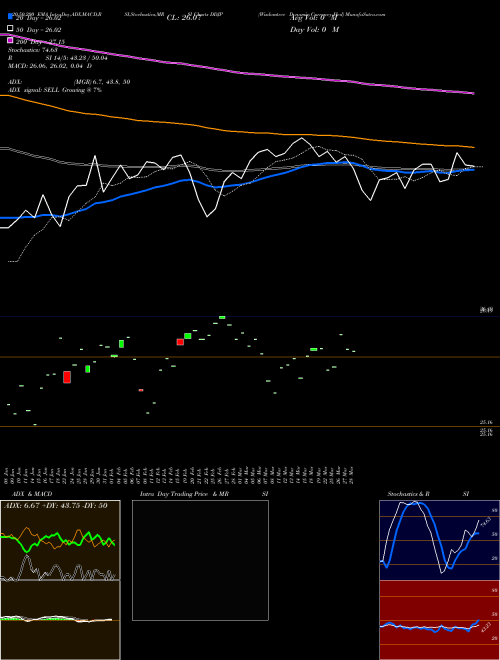Click the blue 20 Day legend swatch
The width and height of the screenshot is (500, 660).
11,17
